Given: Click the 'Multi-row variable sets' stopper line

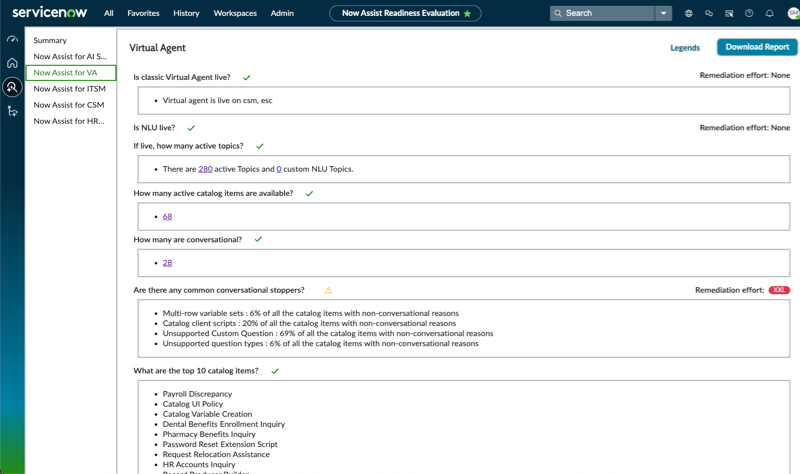Looking at the screenshot, I should [311, 313].
